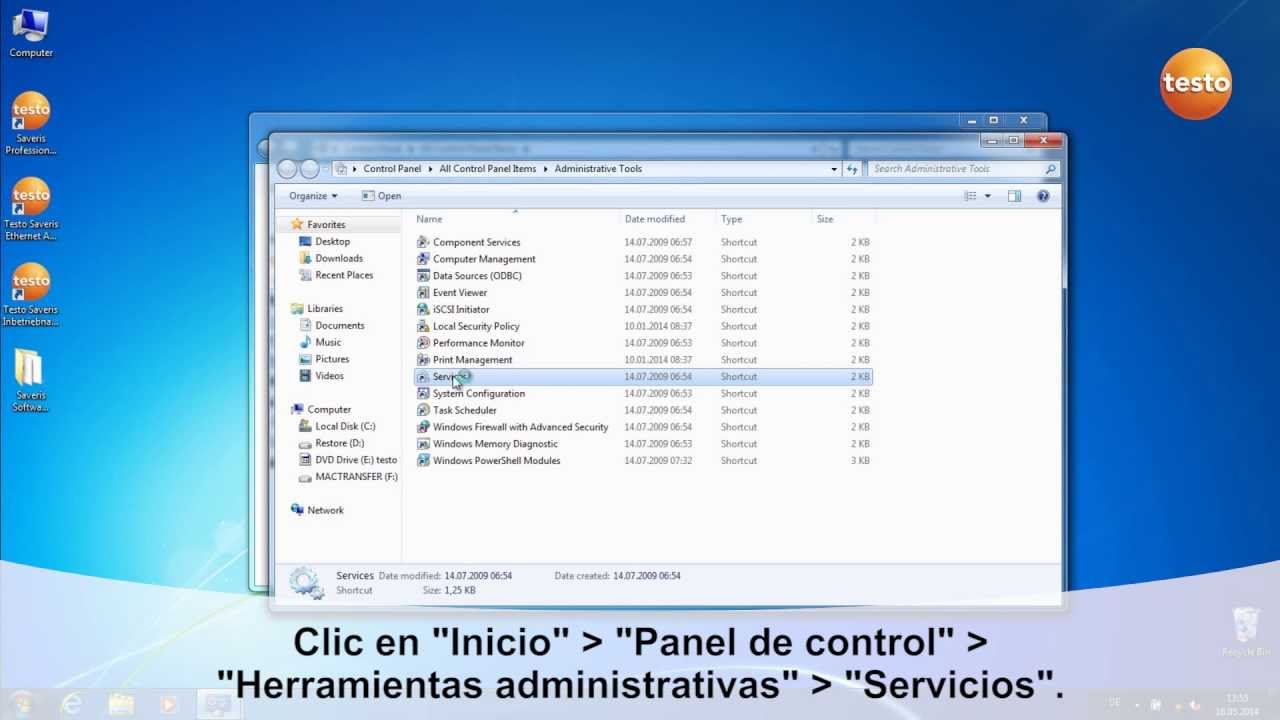Open Windows Explorer from the taskbar

tap(121, 704)
